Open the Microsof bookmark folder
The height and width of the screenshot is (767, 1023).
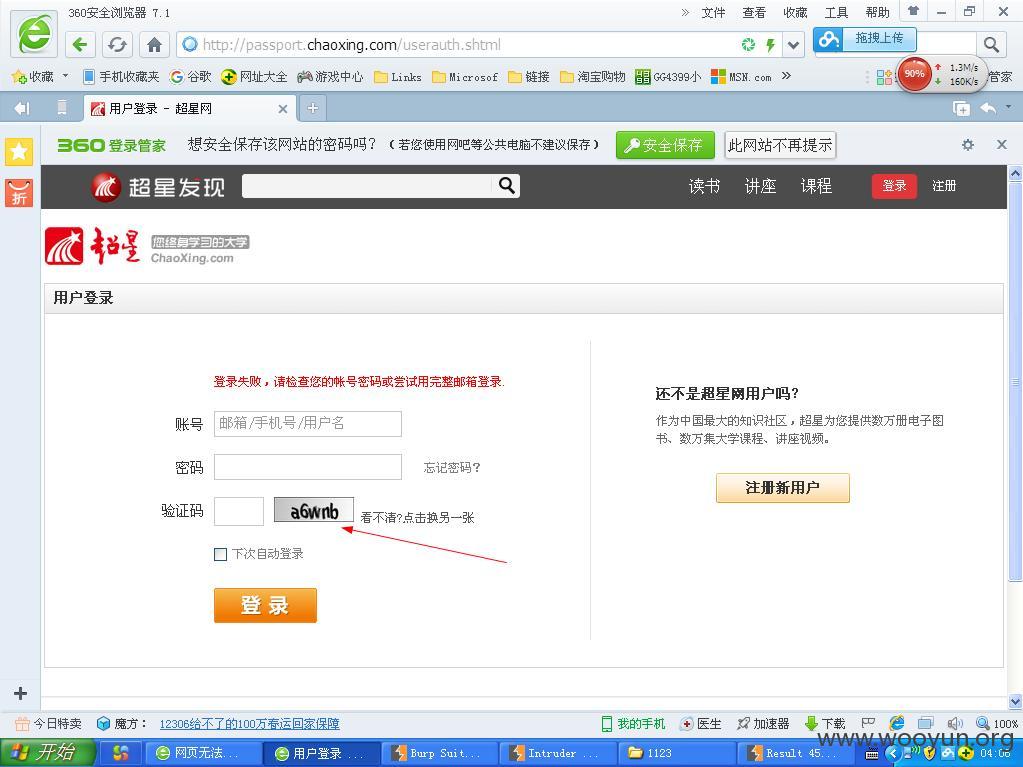(x=465, y=77)
